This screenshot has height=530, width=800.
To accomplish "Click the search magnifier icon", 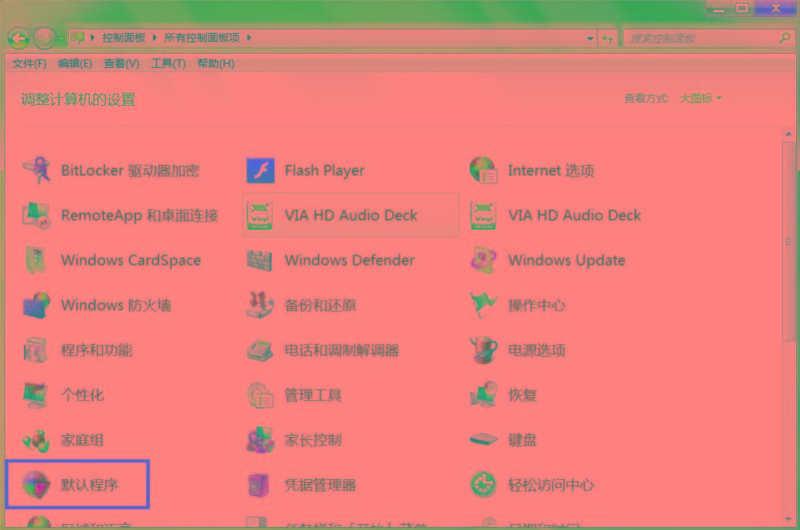I will pyautogui.click(x=785, y=38).
